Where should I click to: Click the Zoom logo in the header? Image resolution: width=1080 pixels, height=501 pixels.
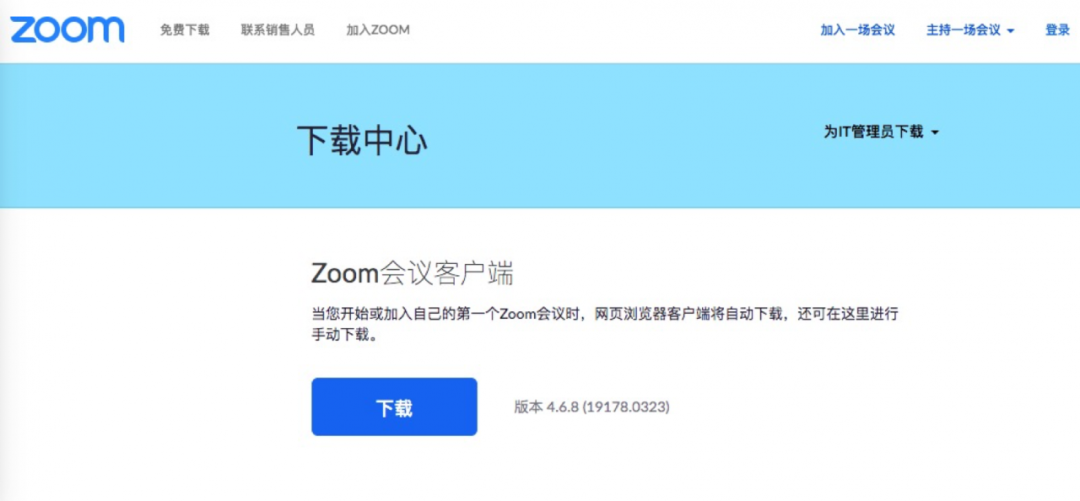point(67,30)
